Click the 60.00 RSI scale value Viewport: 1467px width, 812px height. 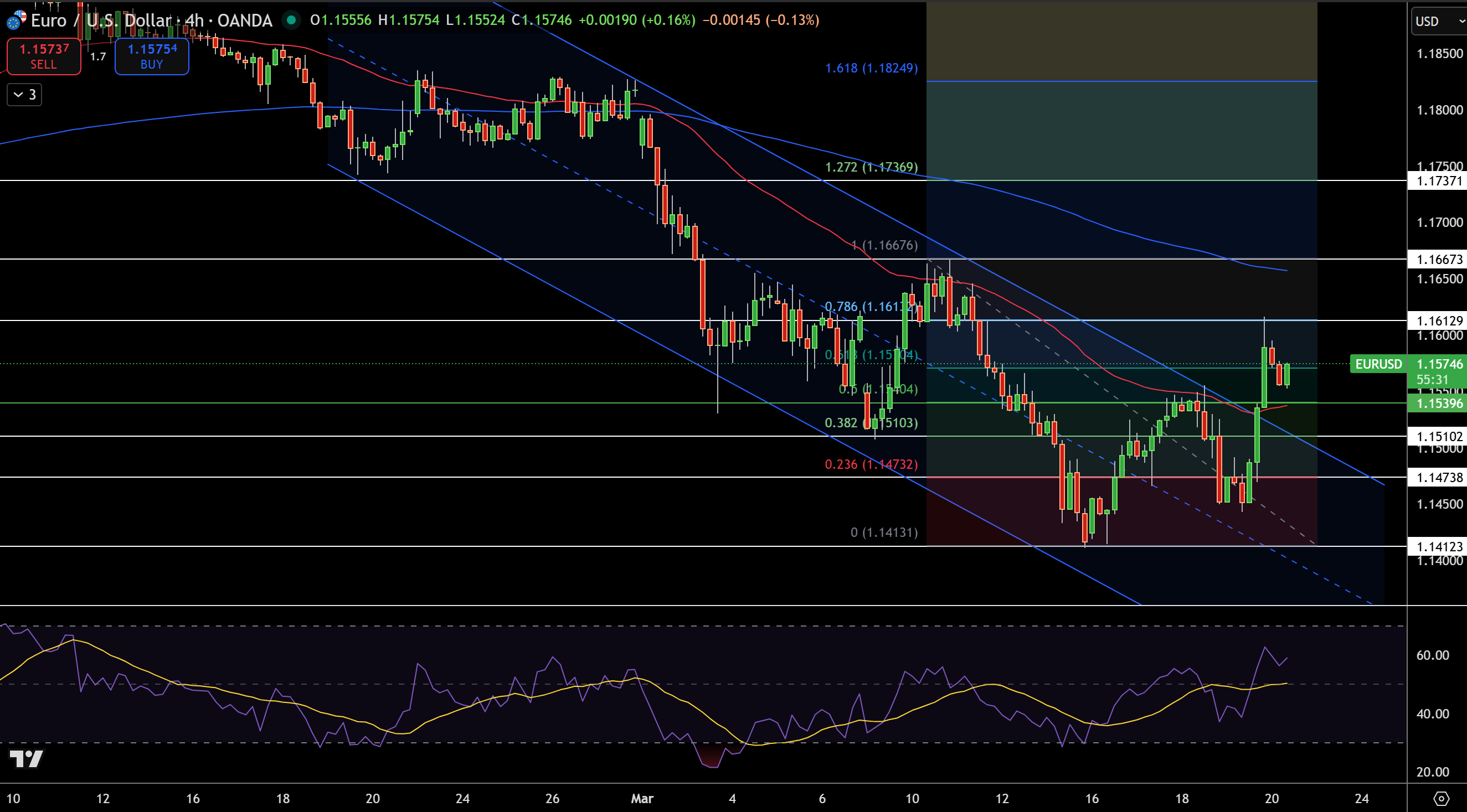pos(1433,655)
